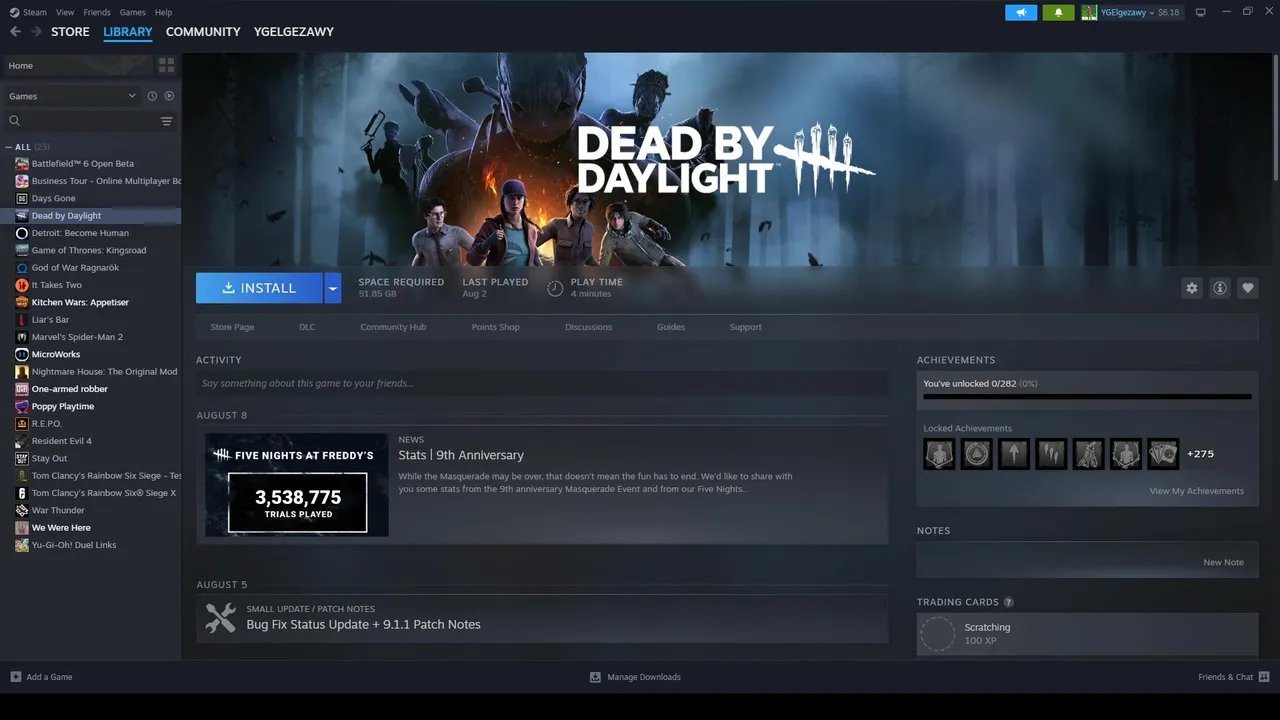The height and width of the screenshot is (720, 1280).
Task: Open the Store Page link
Action: coord(232,327)
